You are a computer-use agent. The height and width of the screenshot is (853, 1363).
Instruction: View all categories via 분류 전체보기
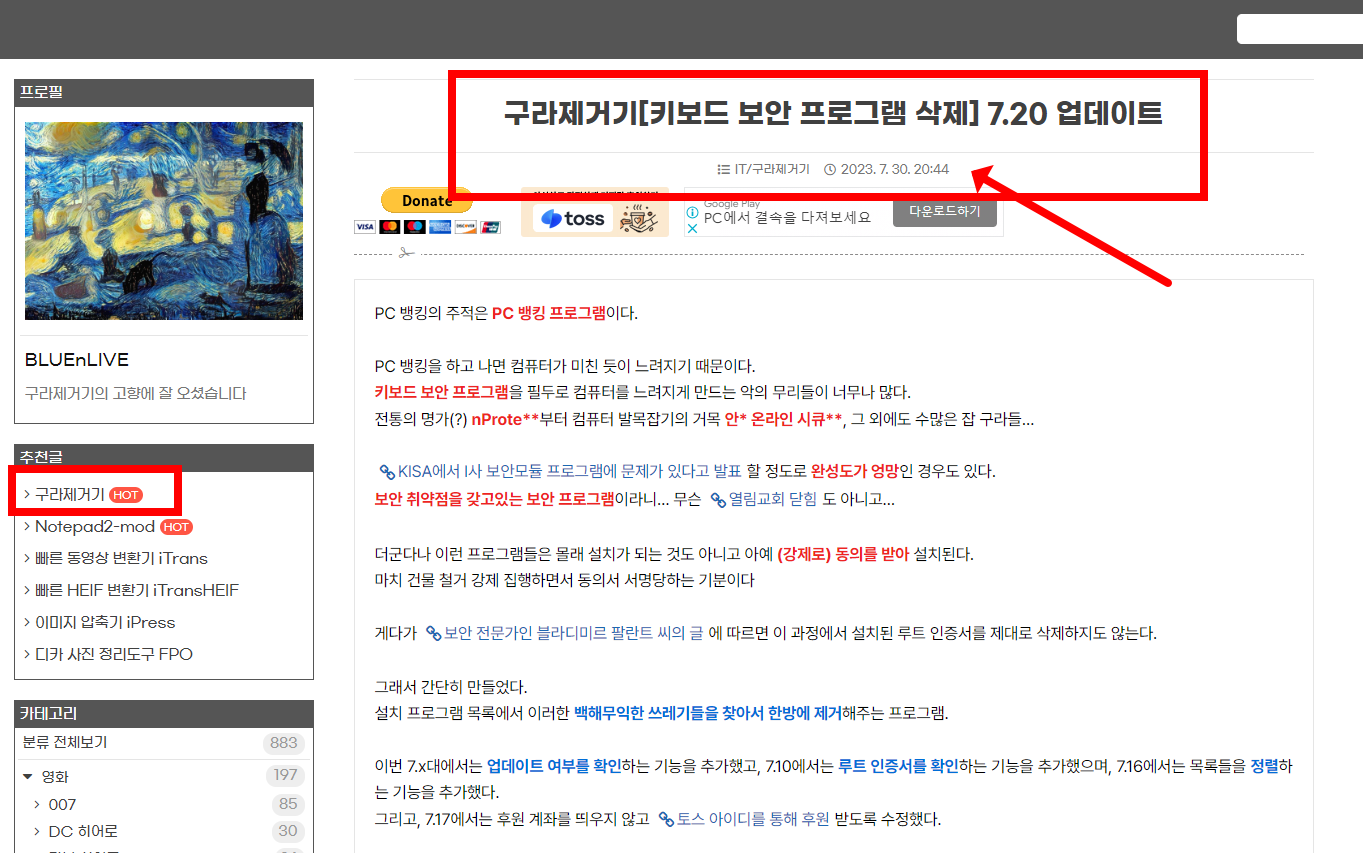(65, 743)
